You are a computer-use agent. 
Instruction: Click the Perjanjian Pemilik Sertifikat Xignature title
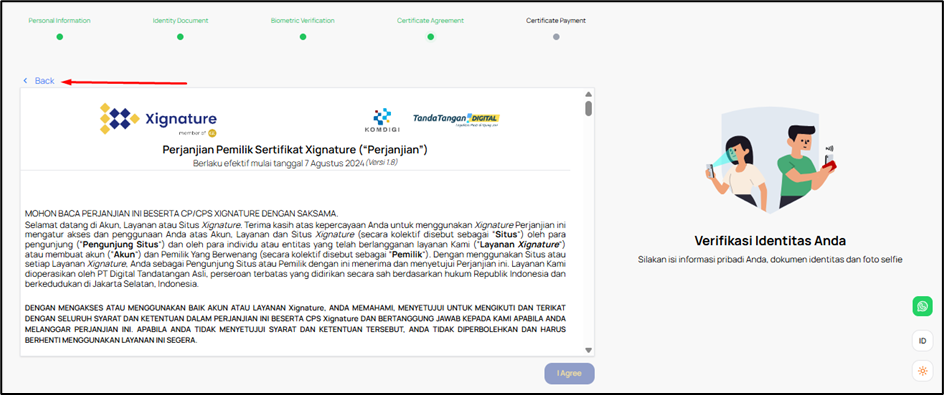(x=295, y=149)
